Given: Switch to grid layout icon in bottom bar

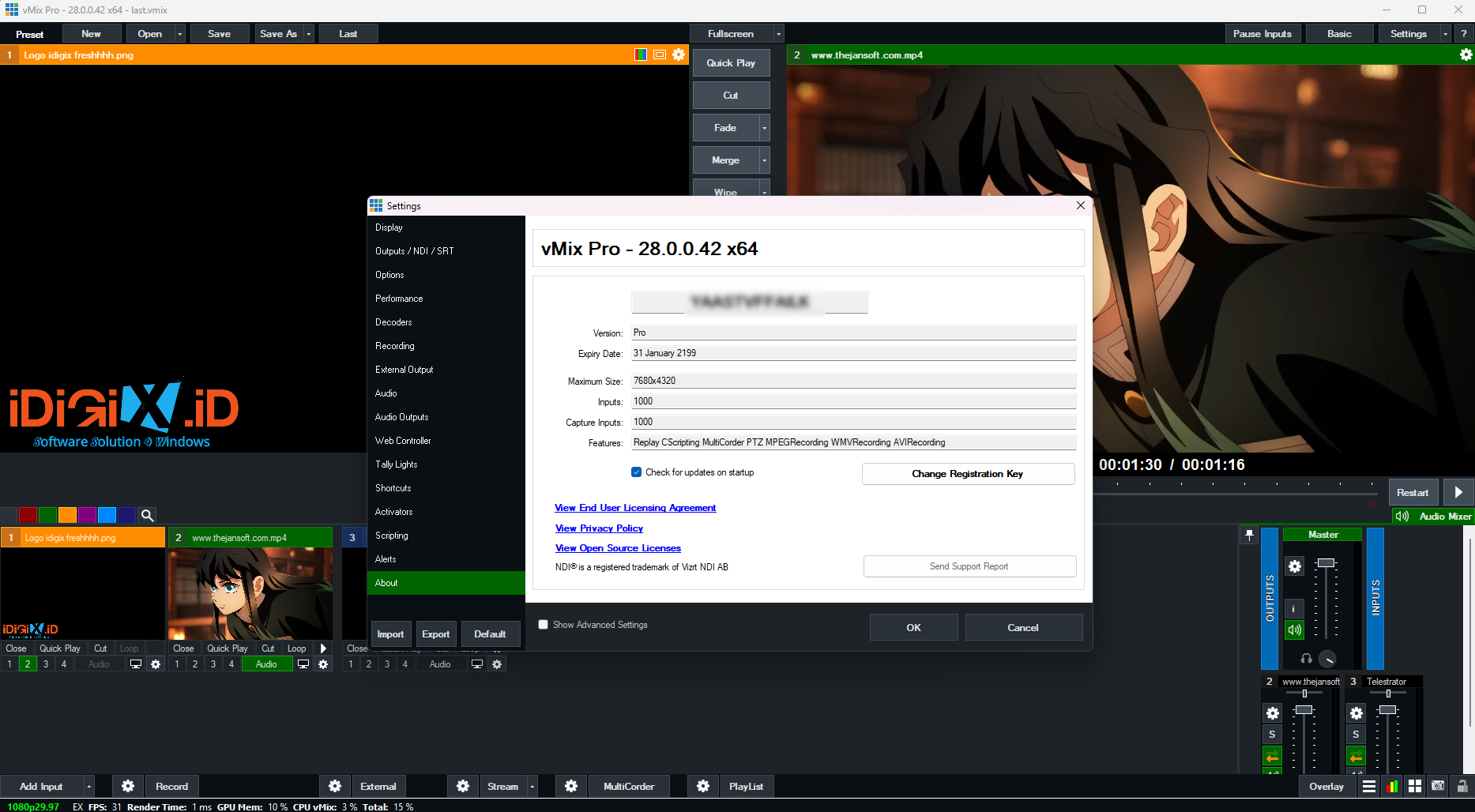Looking at the screenshot, I should (1415, 786).
